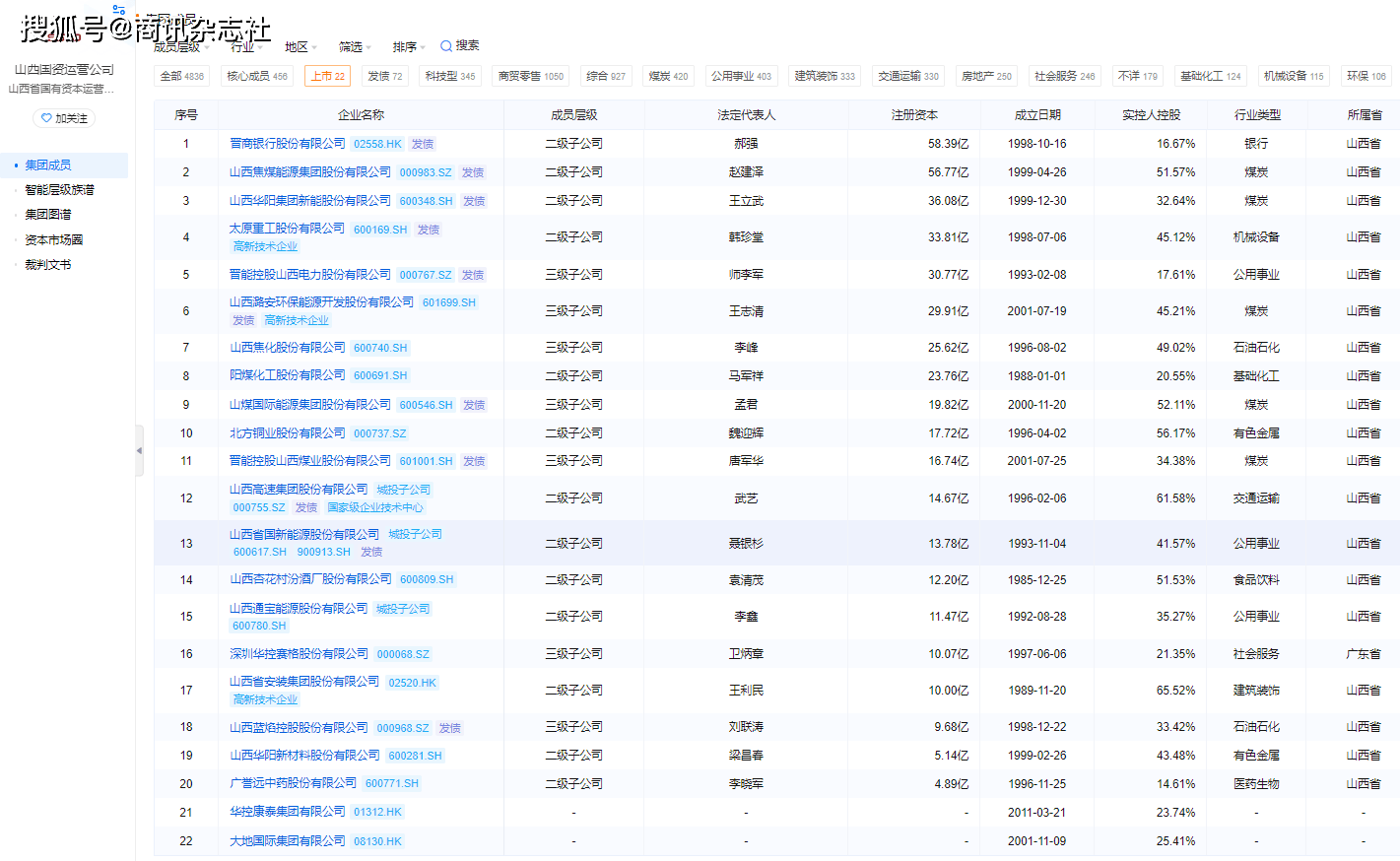Click the 加关注 follow button
1400x861 pixels.
[x=64, y=118]
